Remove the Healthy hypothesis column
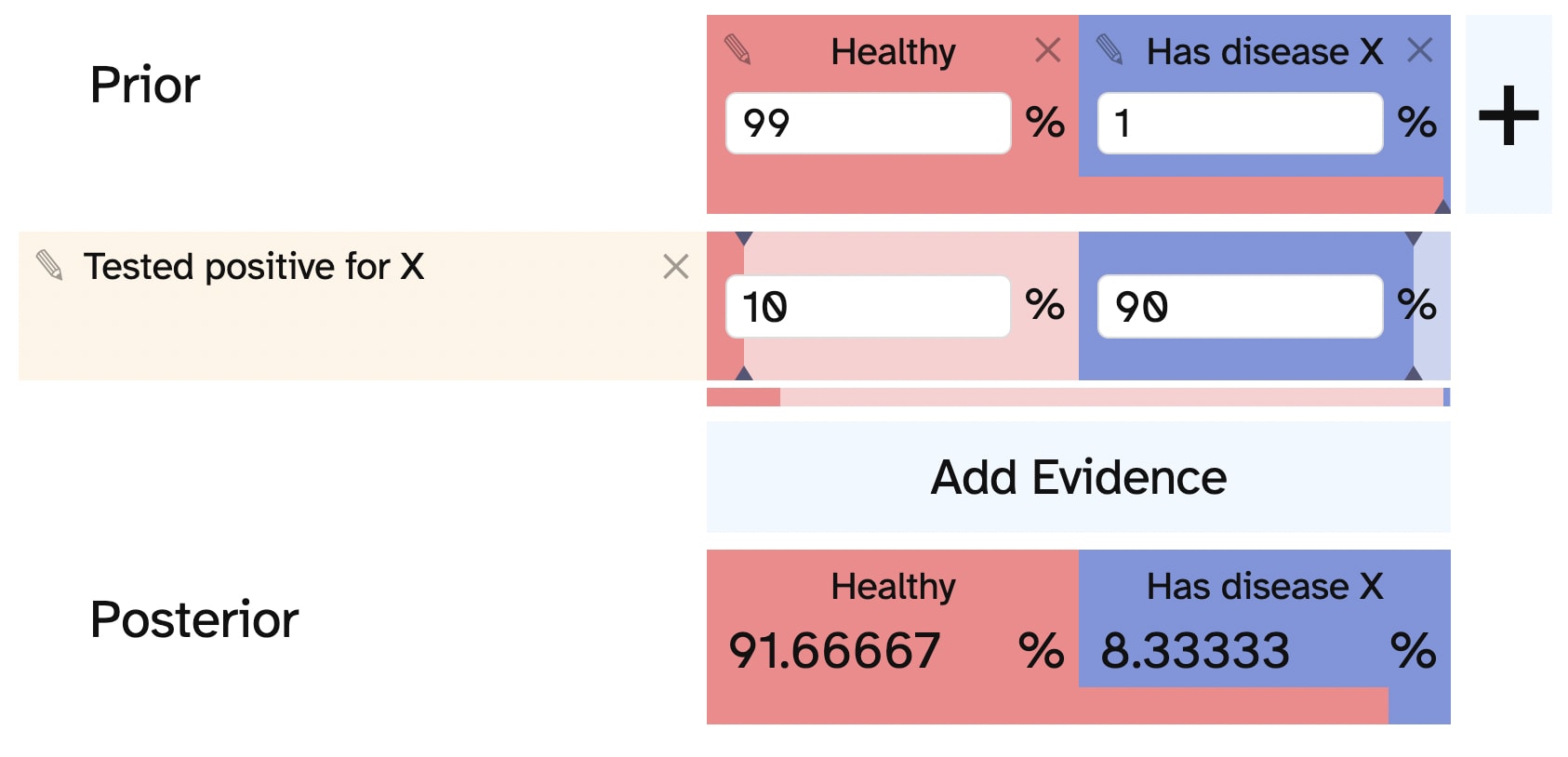Viewport: 1568px width, 757px height. pyautogui.click(x=1048, y=50)
